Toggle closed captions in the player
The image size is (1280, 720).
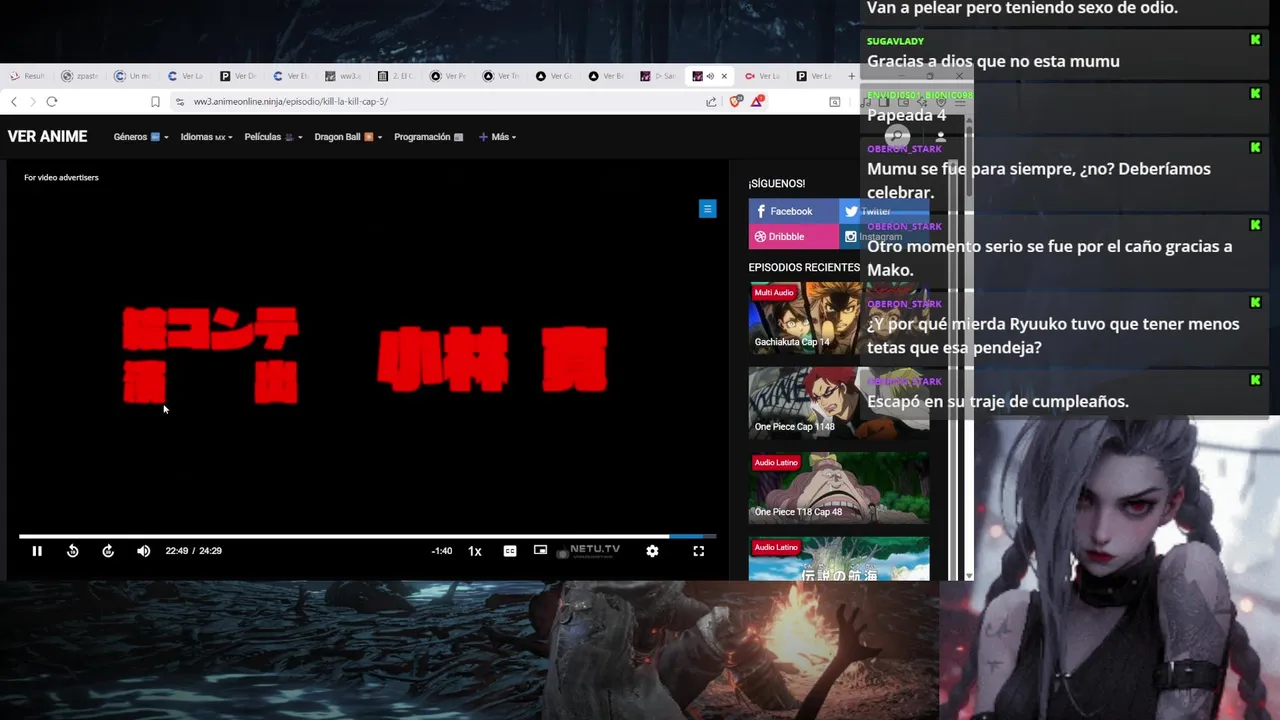point(510,551)
